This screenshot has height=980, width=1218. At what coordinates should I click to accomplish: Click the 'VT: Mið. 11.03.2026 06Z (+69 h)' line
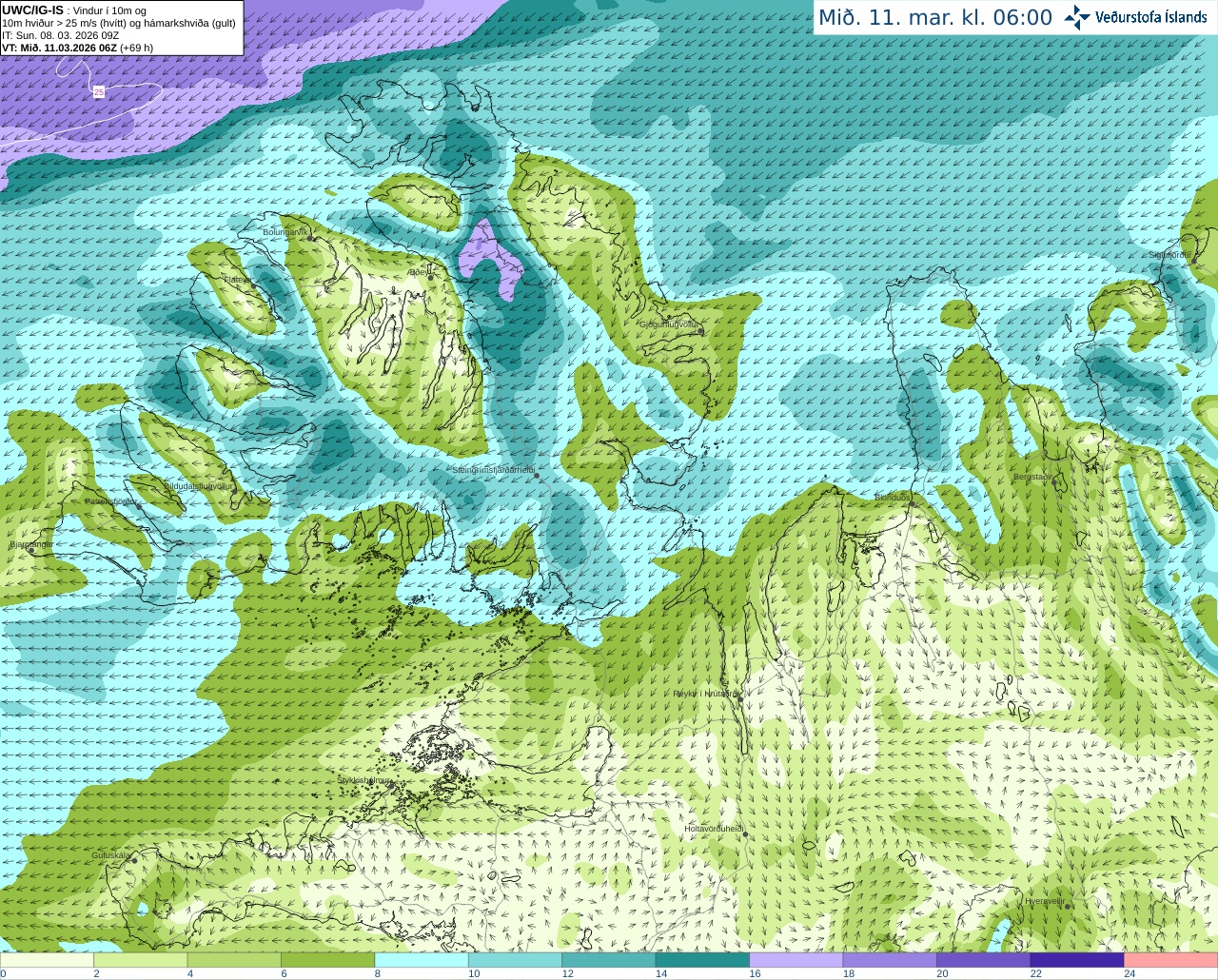(x=77, y=48)
